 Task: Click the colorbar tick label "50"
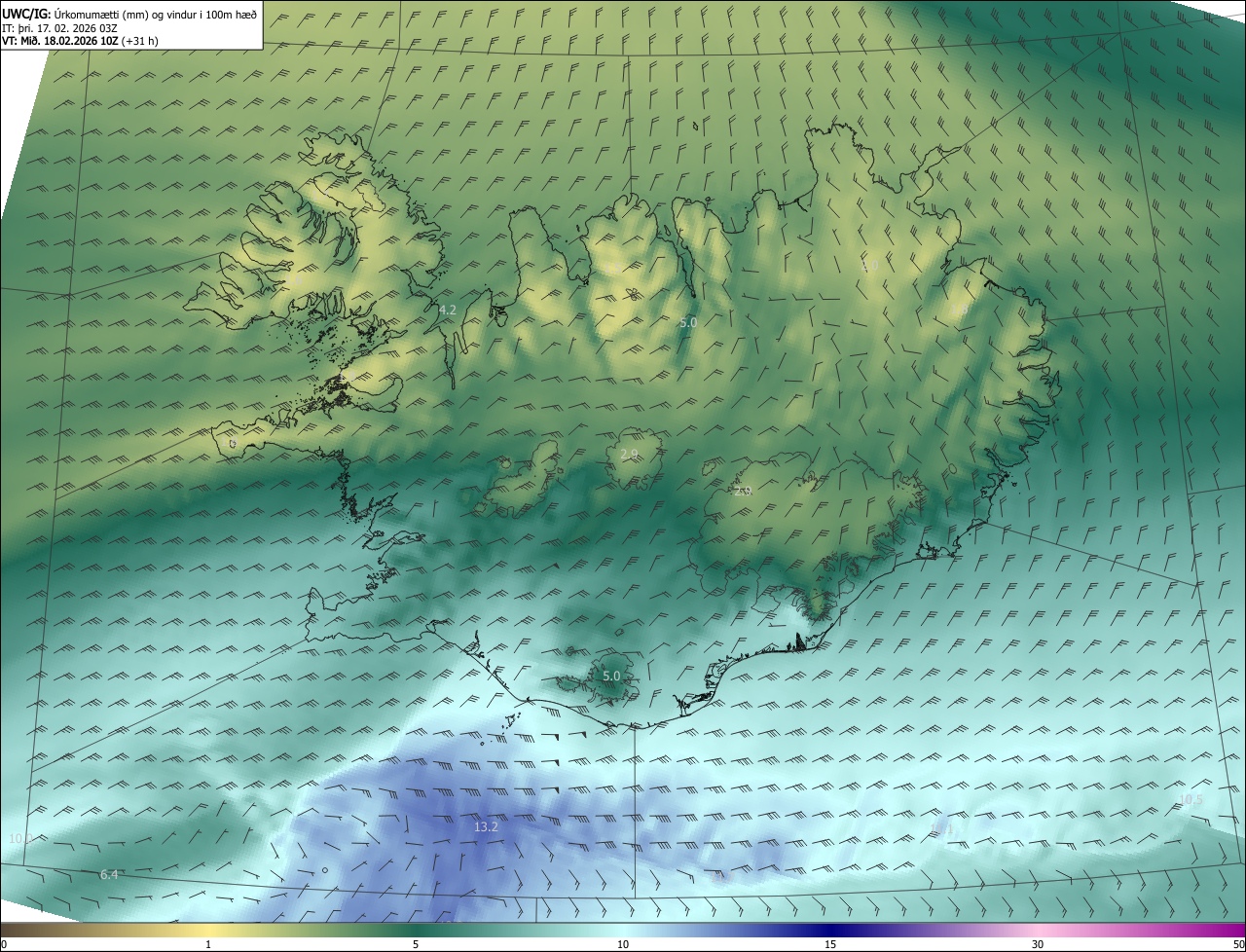1238,944
